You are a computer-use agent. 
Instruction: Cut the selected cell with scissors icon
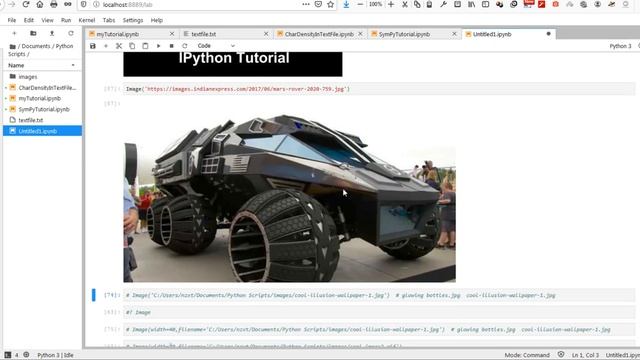coord(119,46)
